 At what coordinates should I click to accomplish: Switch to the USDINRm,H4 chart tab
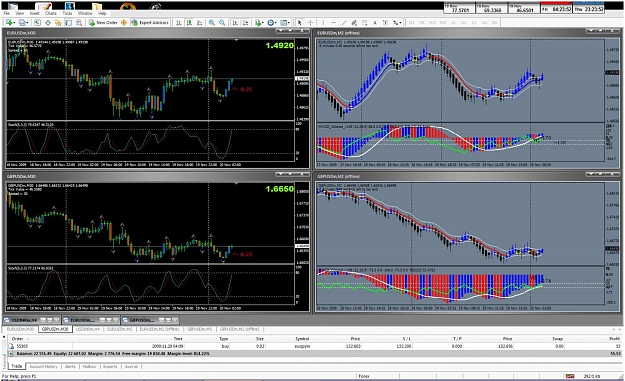tap(88, 329)
